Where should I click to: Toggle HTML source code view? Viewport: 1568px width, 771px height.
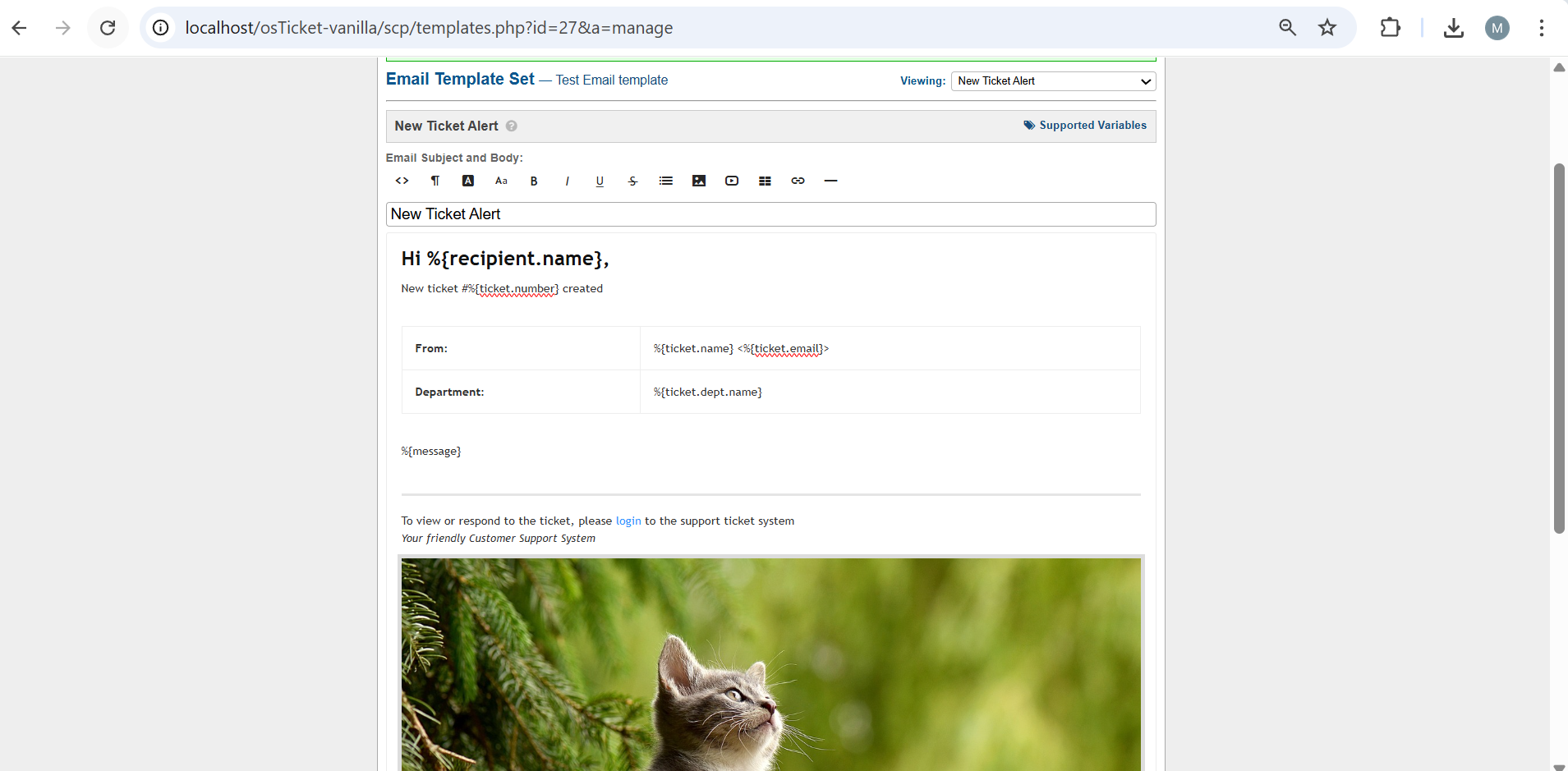tap(402, 181)
